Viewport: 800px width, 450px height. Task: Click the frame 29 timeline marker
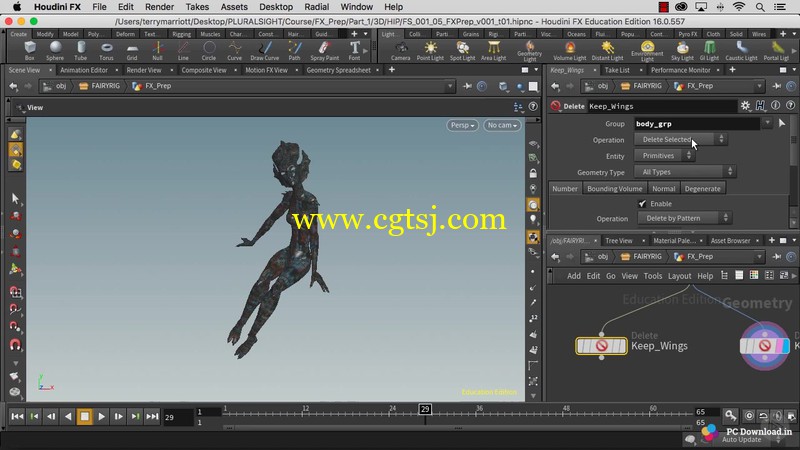coord(424,409)
